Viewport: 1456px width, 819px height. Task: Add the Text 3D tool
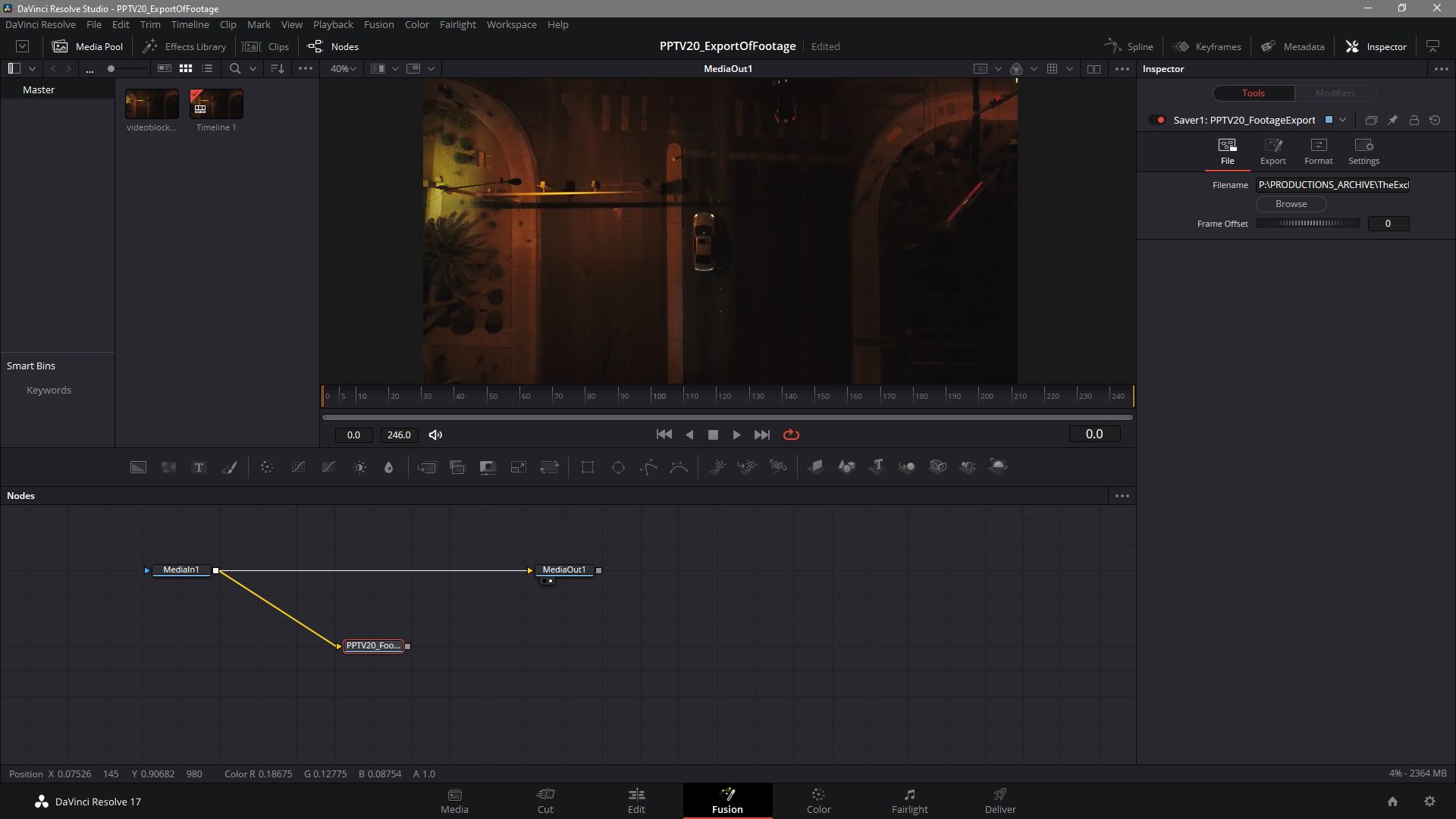[877, 467]
